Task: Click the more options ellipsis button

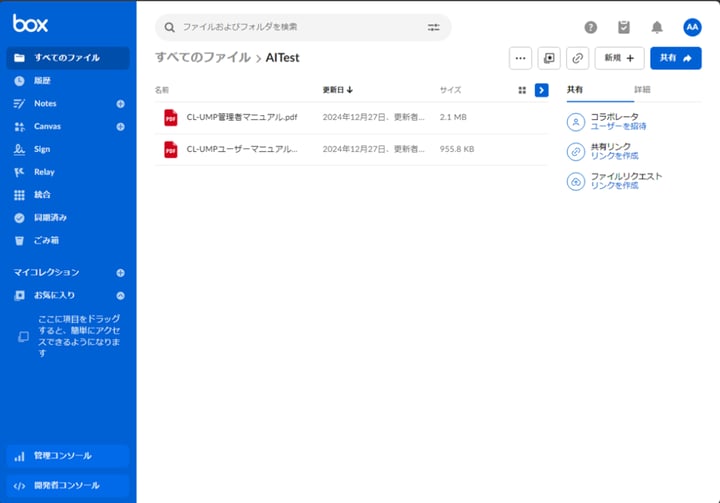Action: (x=520, y=58)
